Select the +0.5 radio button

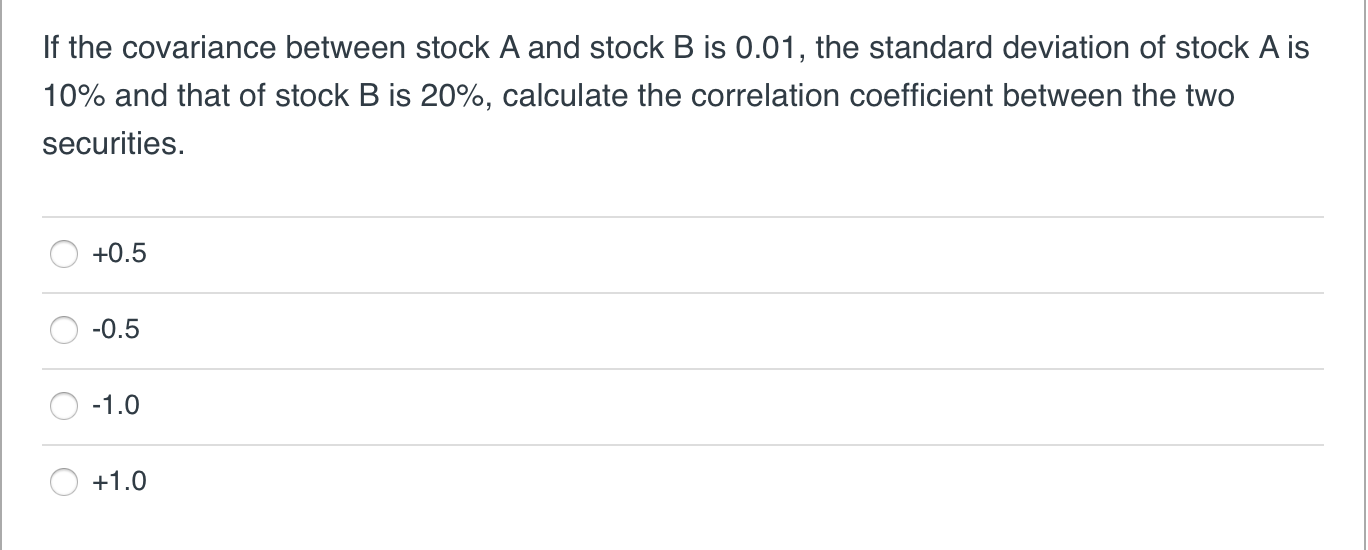click(x=64, y=255)
